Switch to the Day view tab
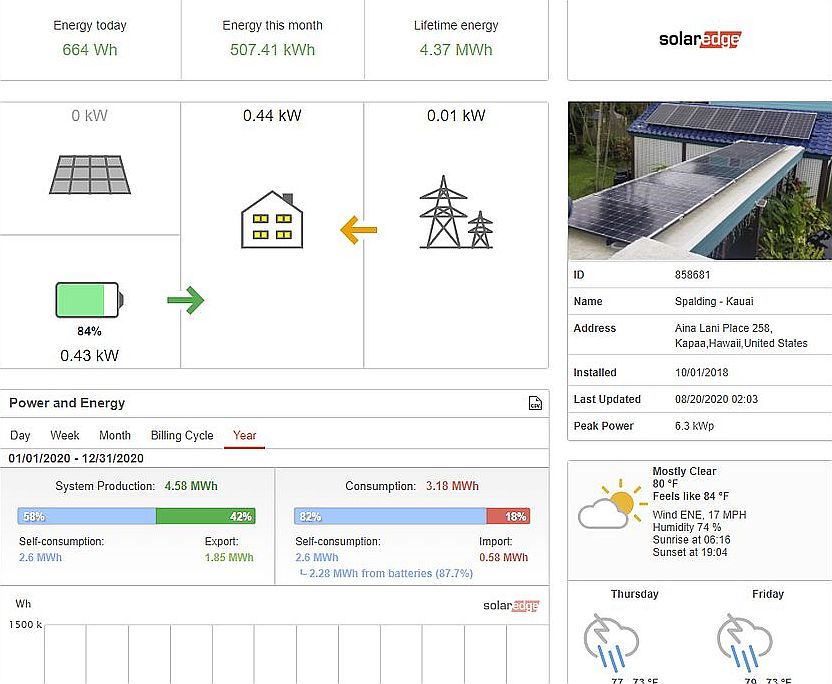The width and height of the screenshot is (832, 684). [20, 435]
